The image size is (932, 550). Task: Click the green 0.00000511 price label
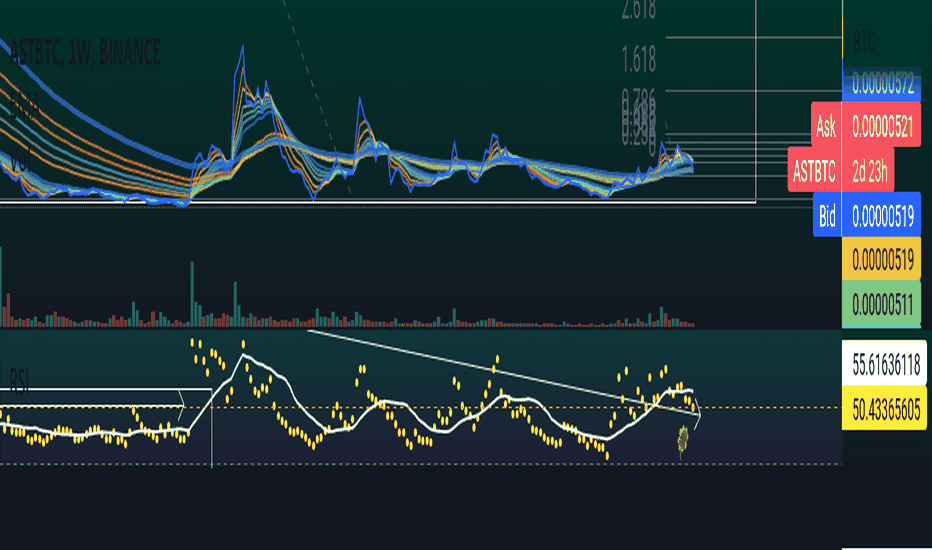click(x=882, y=304)
